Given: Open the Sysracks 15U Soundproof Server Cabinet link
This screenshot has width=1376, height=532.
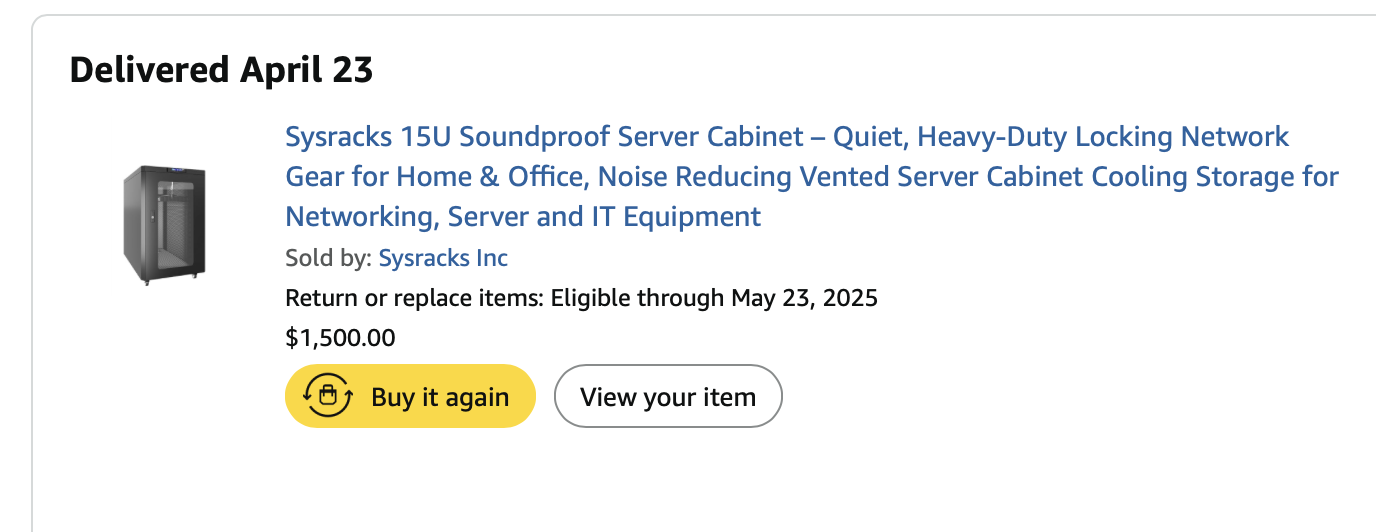Looking at the screenshot, I should point(812,176).
